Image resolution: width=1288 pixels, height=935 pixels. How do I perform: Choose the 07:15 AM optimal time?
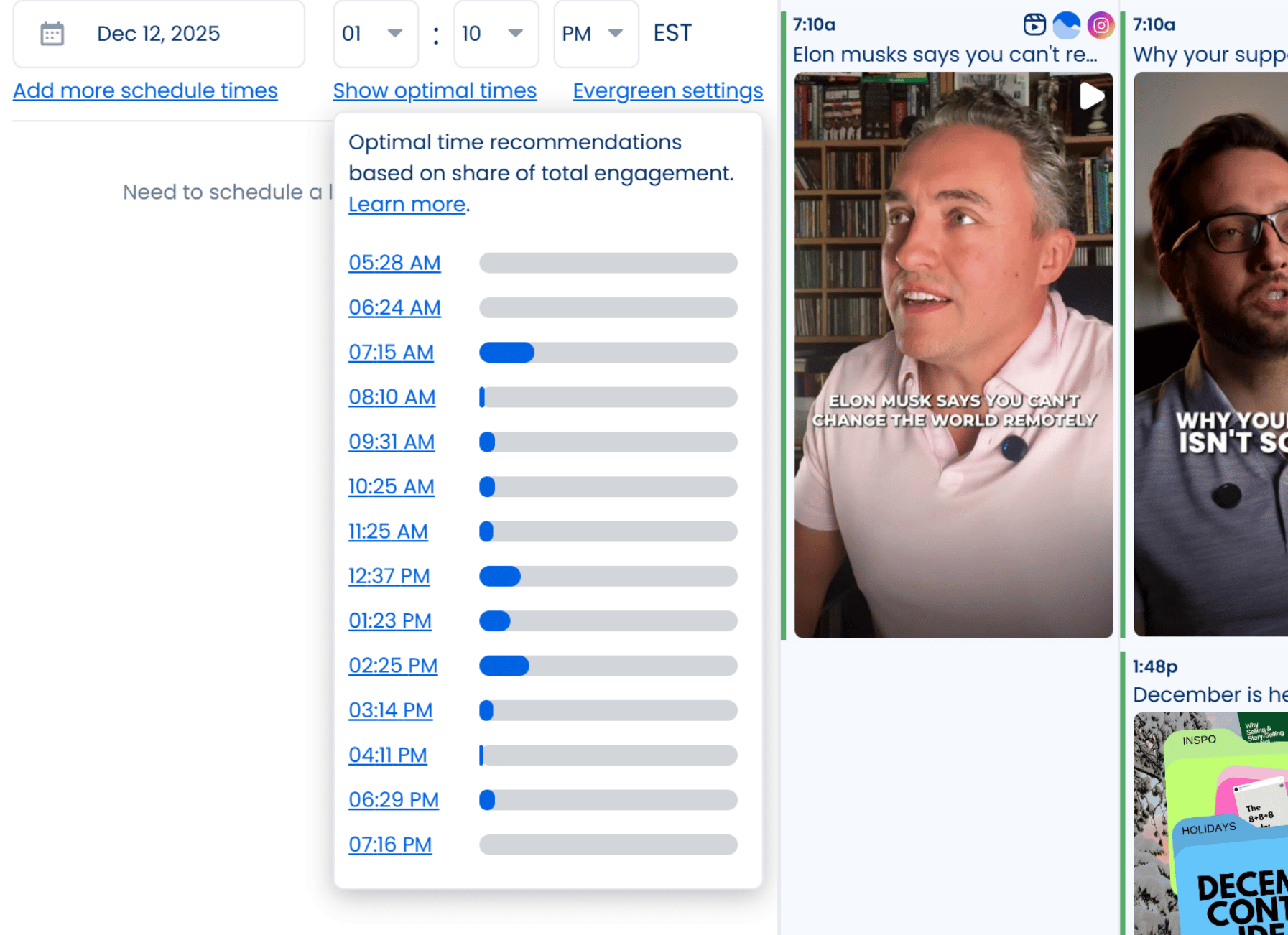pyautogui.click(x=391, y=353)
